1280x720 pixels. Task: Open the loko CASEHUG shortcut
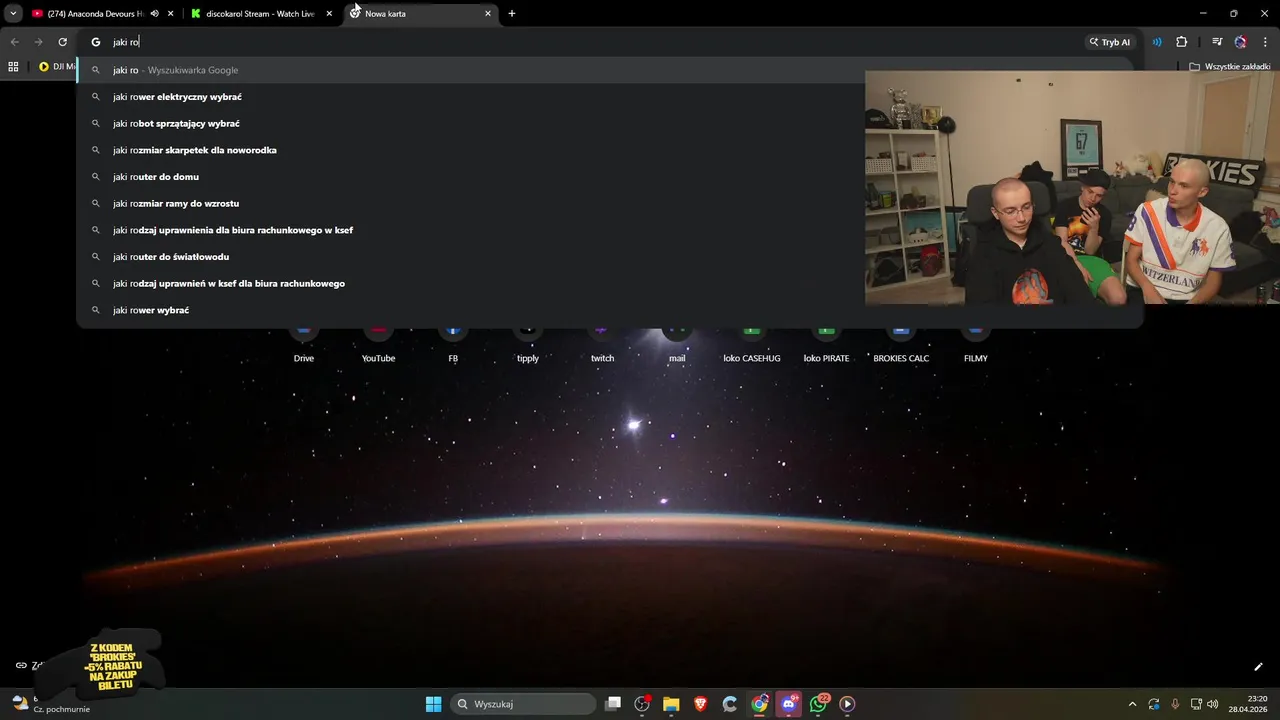(752, 344)
